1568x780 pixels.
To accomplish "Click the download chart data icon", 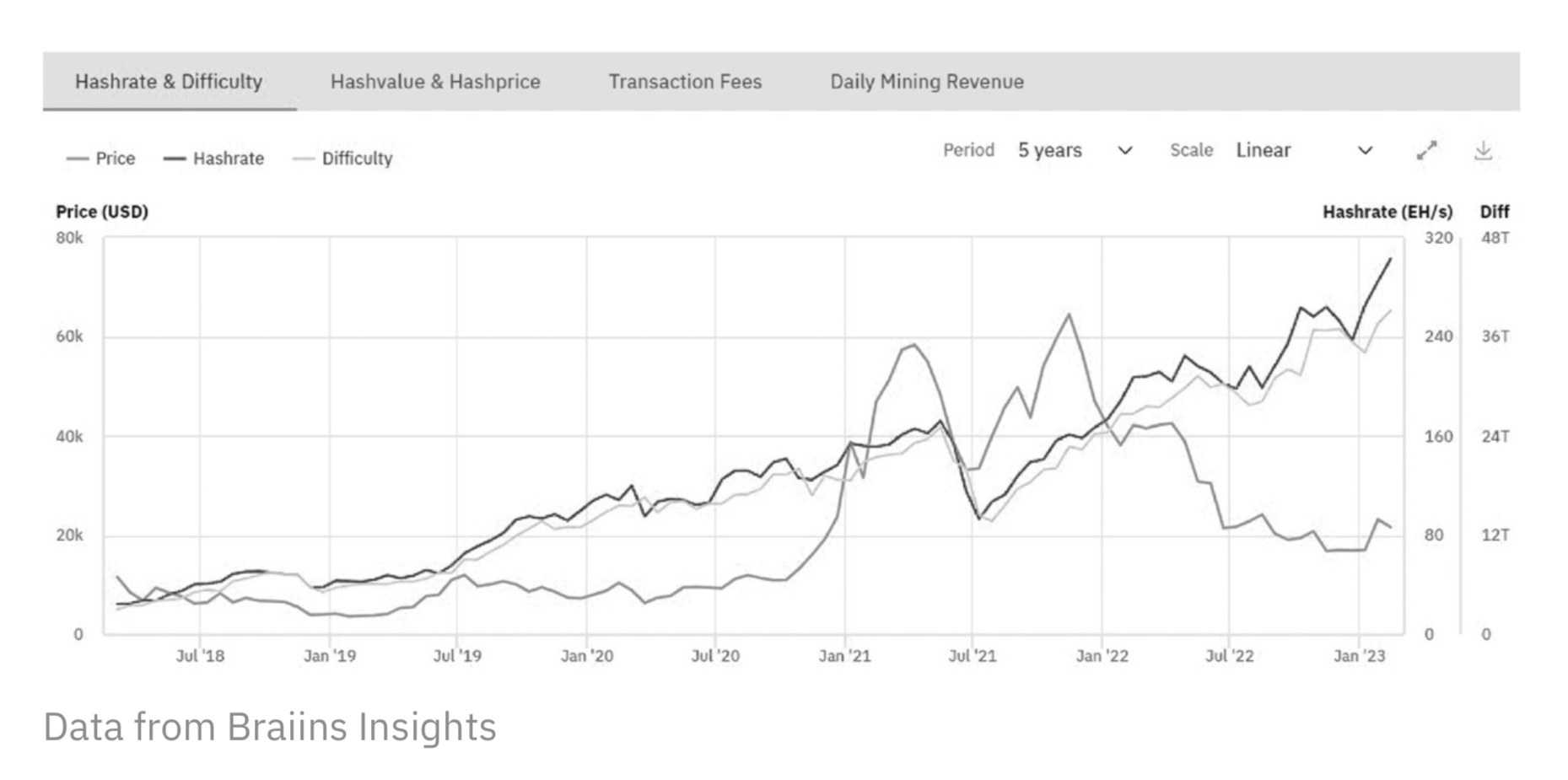I will coord(1483,151).
